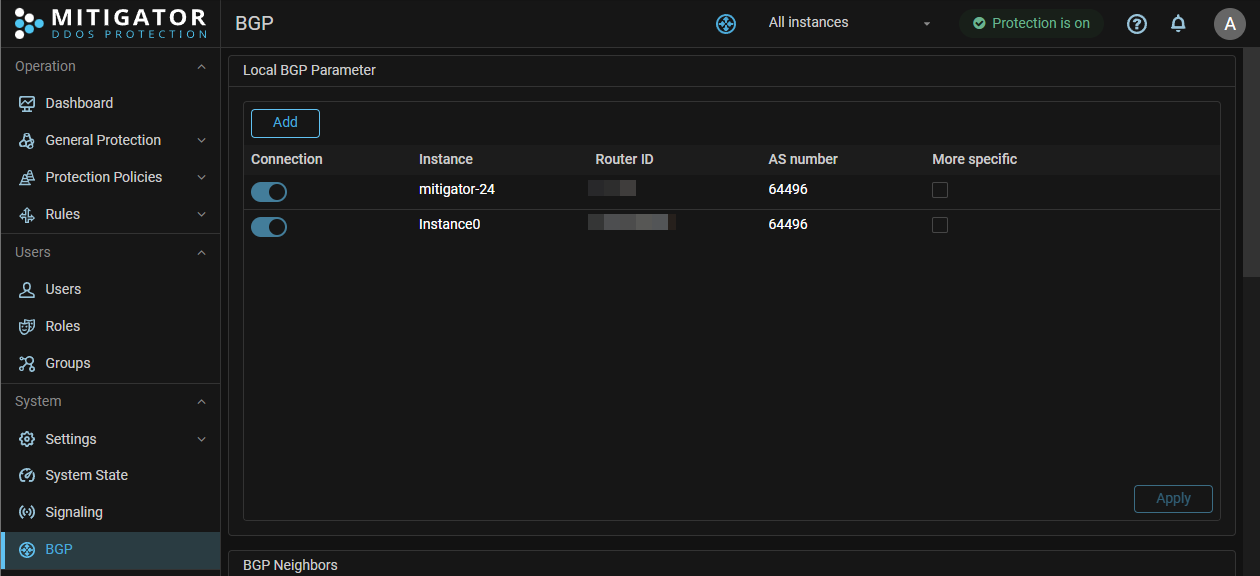The height and width of the screenshot is (576, 1260).
Task: Click the Add button
Action: [x=285, y=122]
